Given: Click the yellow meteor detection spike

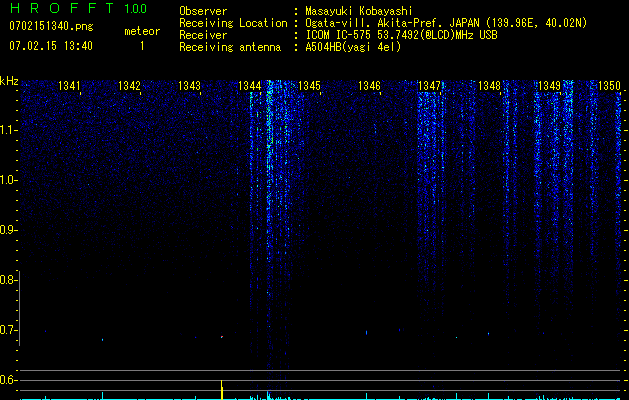Looking at the screenshot, I should [x=221, y=389].
